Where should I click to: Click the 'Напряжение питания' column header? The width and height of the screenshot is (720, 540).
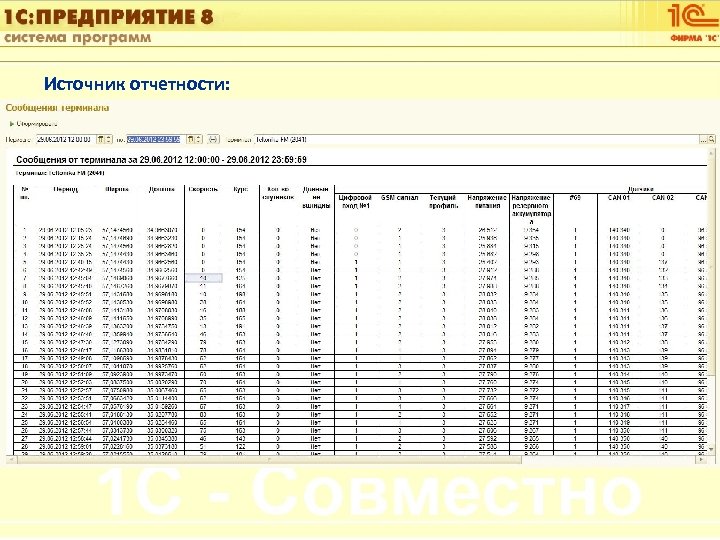point(487,202)
